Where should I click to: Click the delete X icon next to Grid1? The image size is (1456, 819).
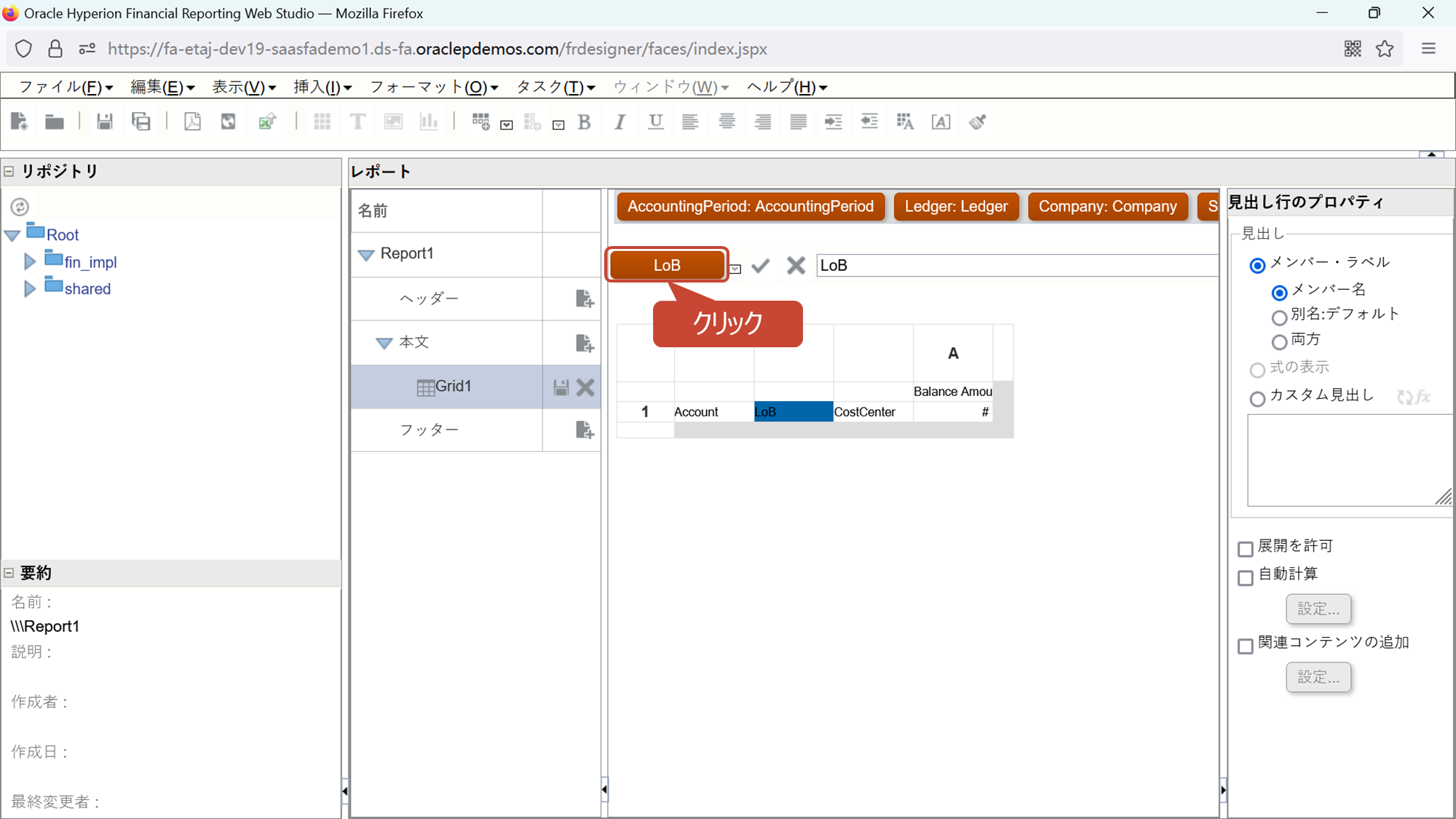pos(585,387)
